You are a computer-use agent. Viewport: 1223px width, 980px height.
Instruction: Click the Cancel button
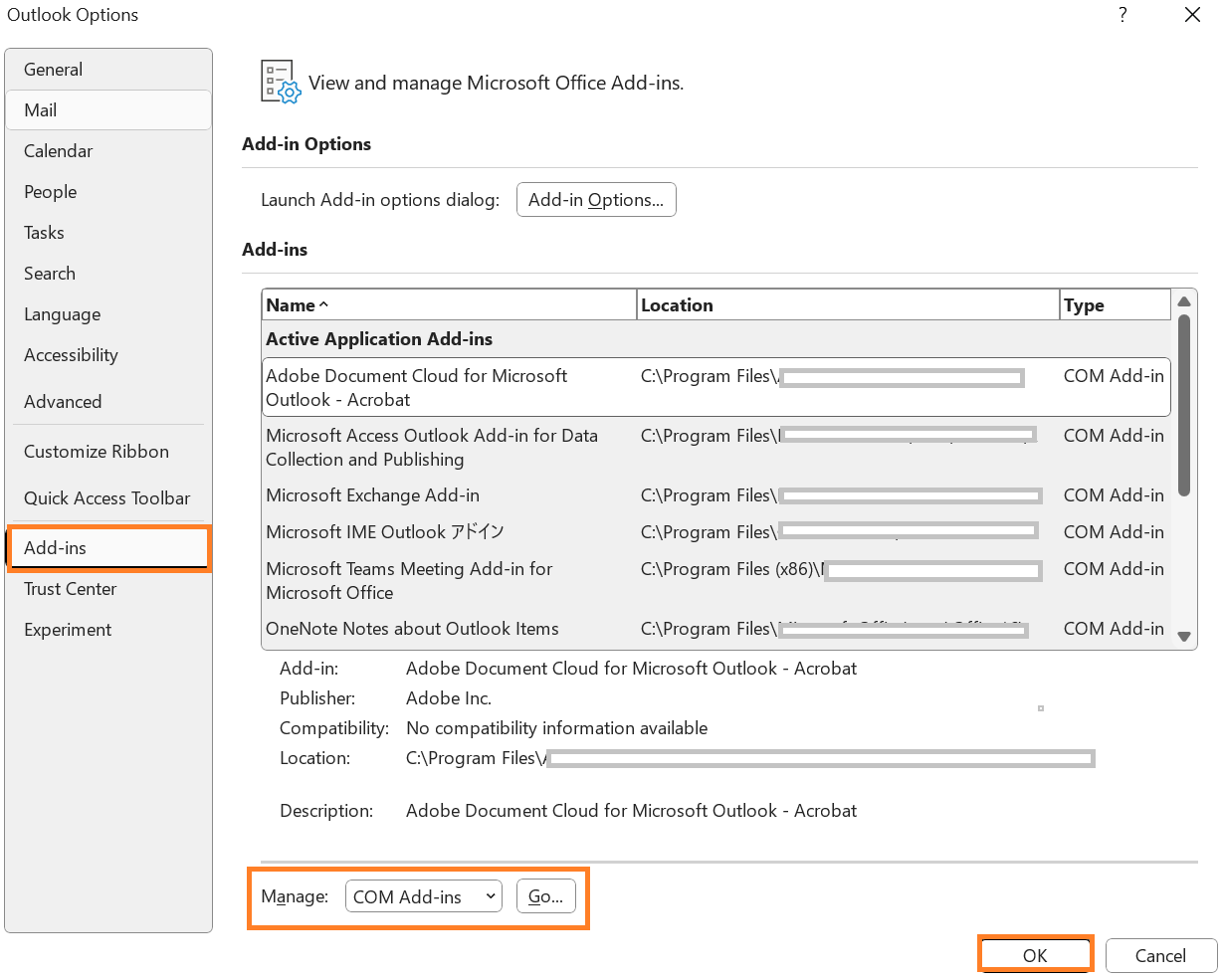1160,955
